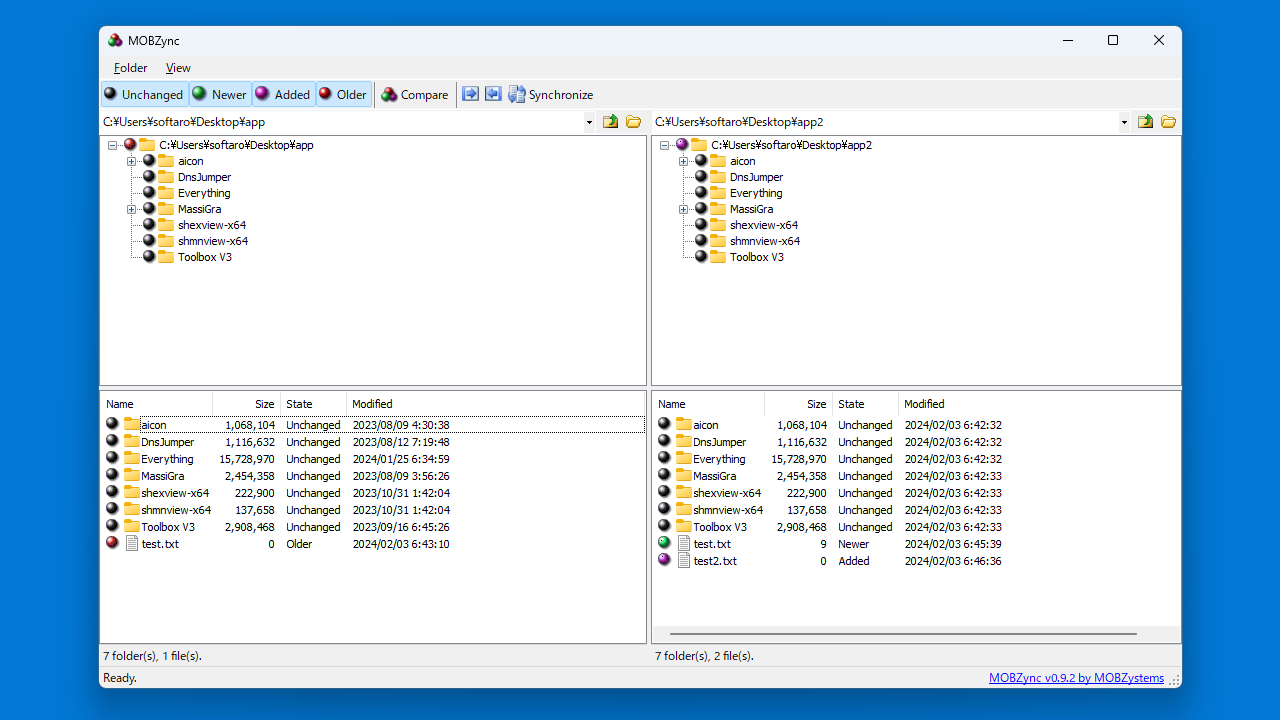Click the red ball on left tree root
The image size is (1280, 720).
click(x=130, y=145)
